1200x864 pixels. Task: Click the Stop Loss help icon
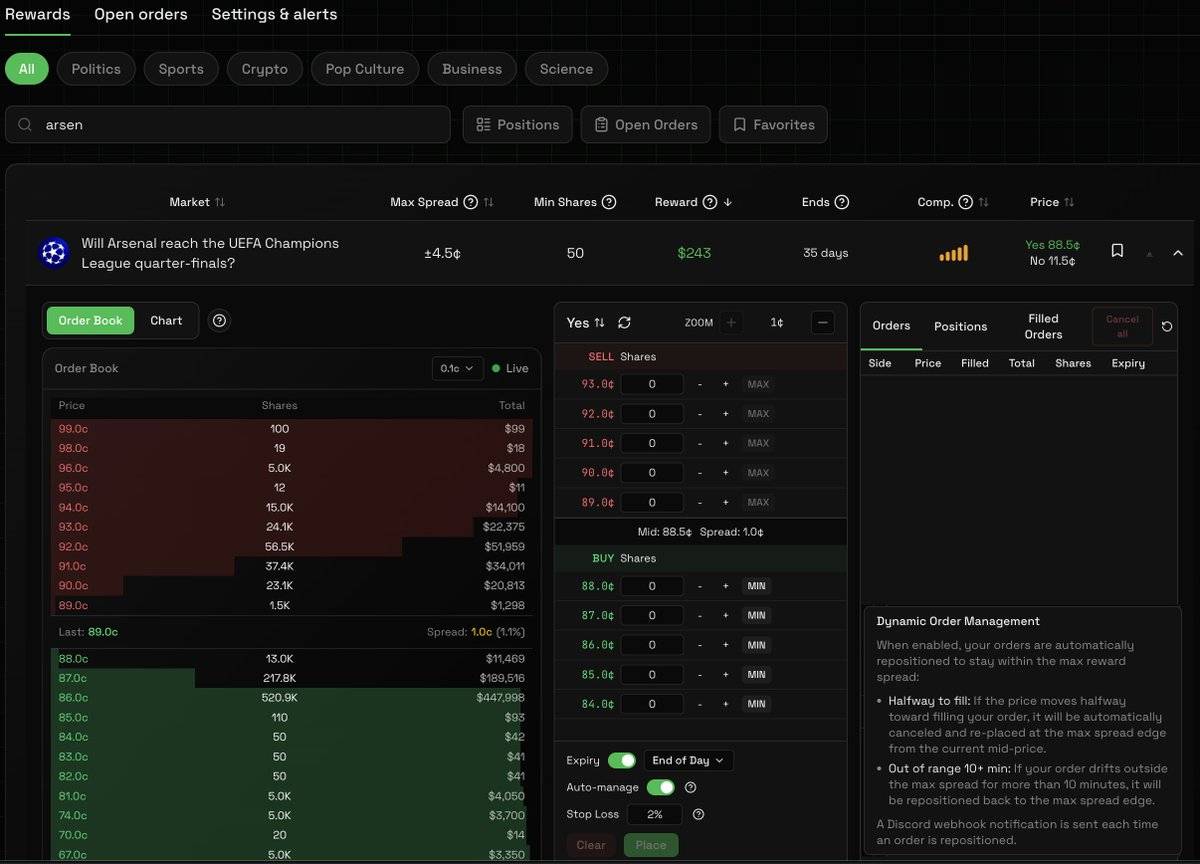pos(698,814)
